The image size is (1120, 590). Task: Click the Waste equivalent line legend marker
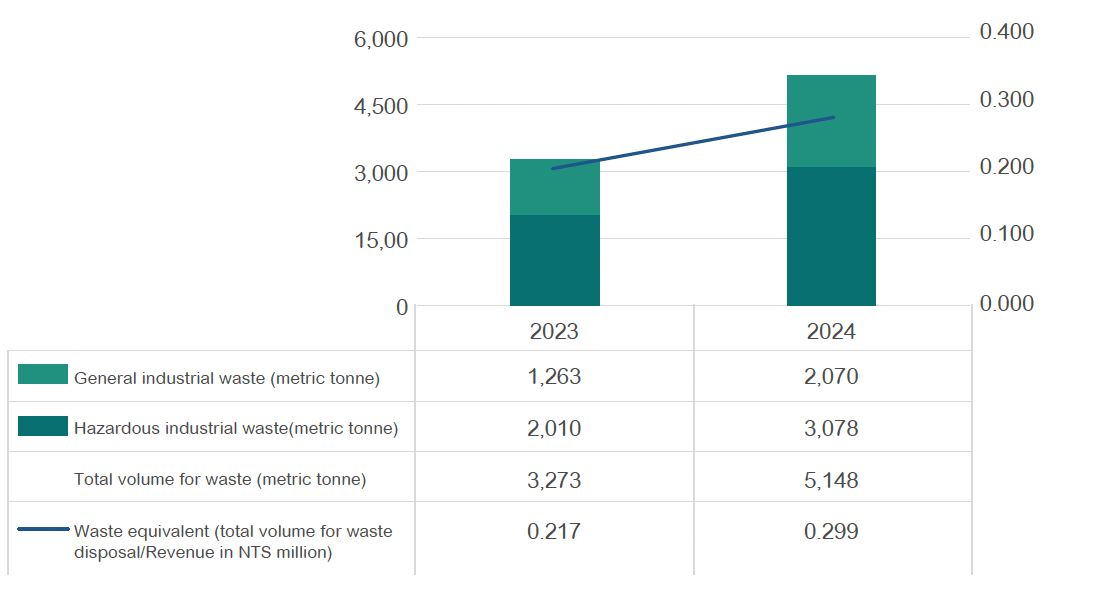(43, 529)
